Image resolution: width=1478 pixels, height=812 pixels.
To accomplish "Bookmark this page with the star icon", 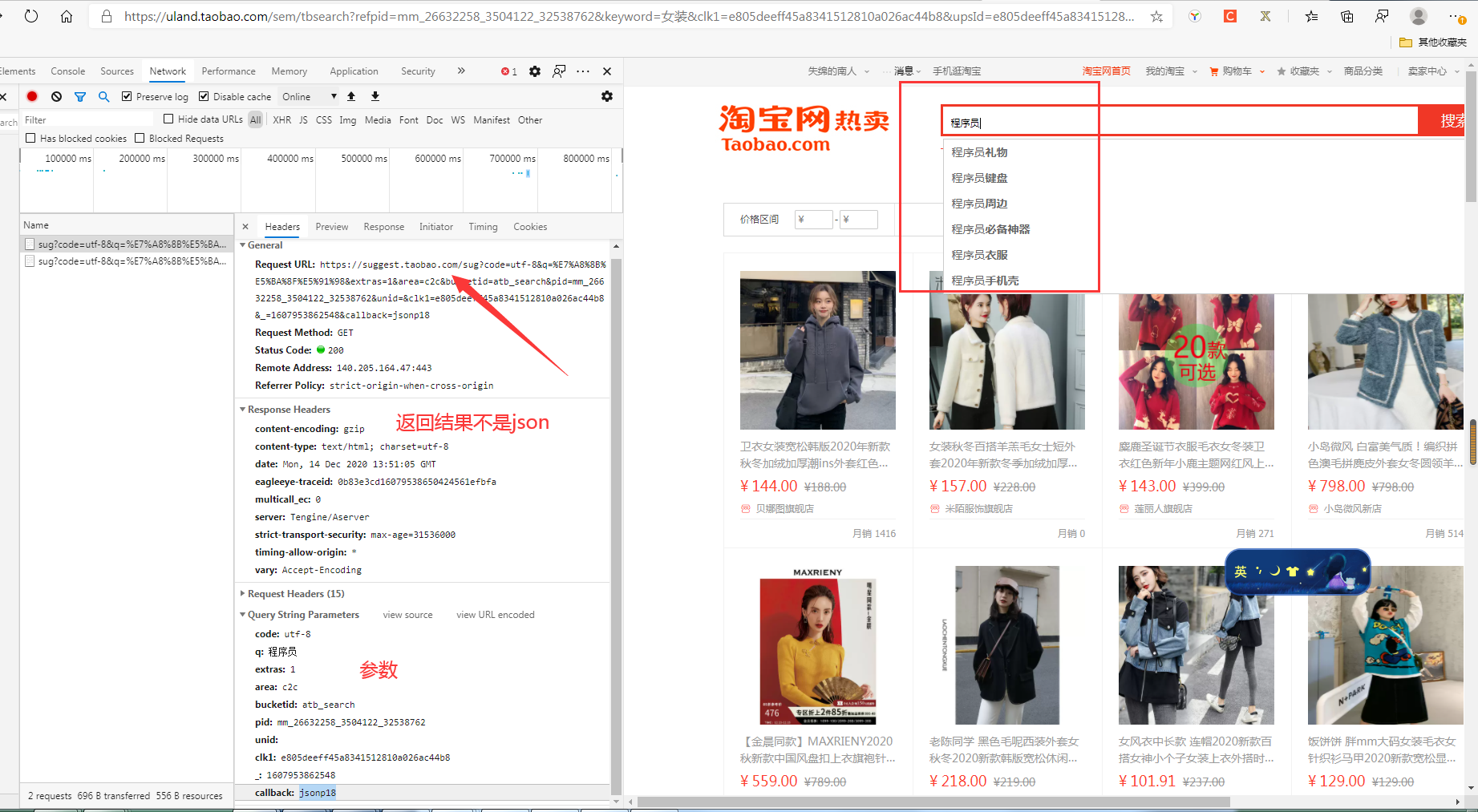I will coord(1156,16).
